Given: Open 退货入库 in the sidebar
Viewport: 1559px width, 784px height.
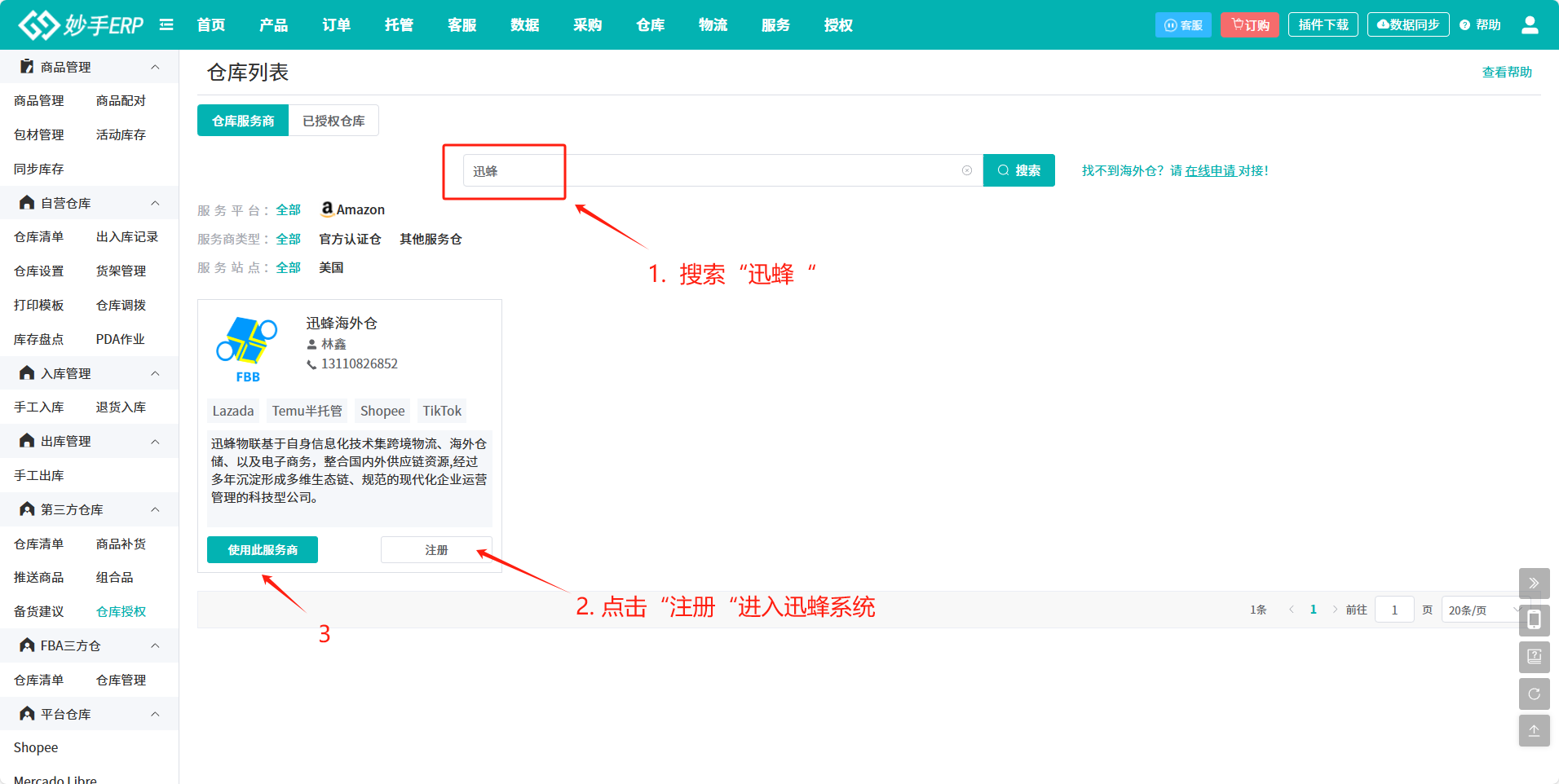Looking at the screenshot, I should click(x=121, y=407).
